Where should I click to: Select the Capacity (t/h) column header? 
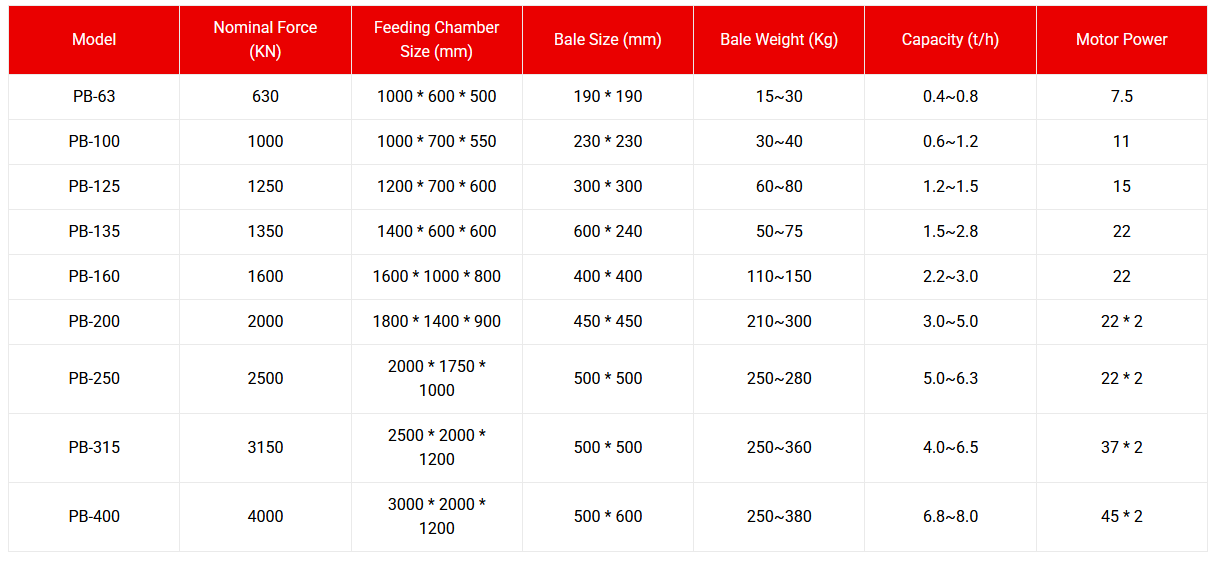(950, 40)
